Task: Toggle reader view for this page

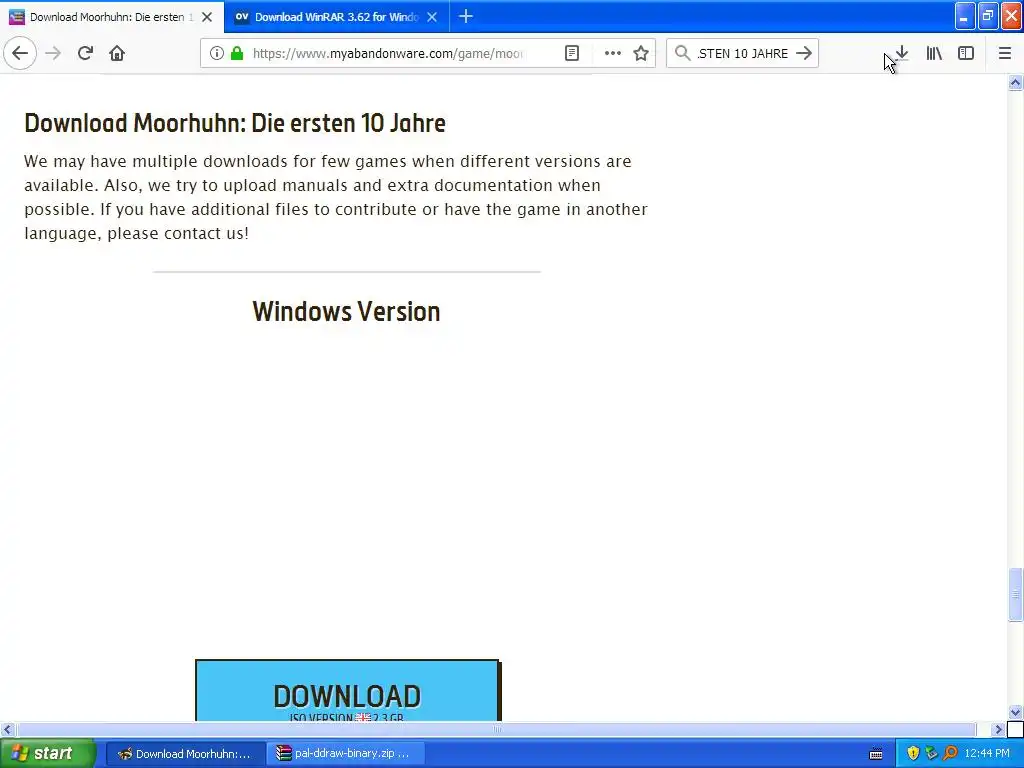Action: pos(572,53)
